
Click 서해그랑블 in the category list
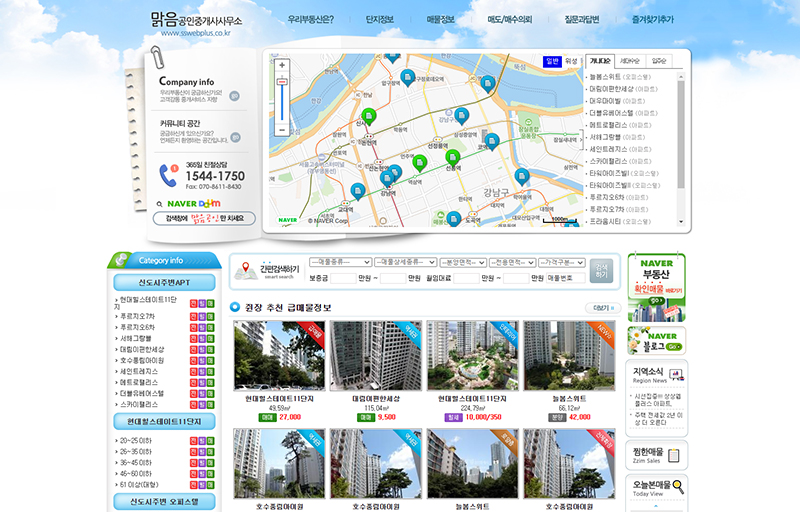[x=136, y=338]
